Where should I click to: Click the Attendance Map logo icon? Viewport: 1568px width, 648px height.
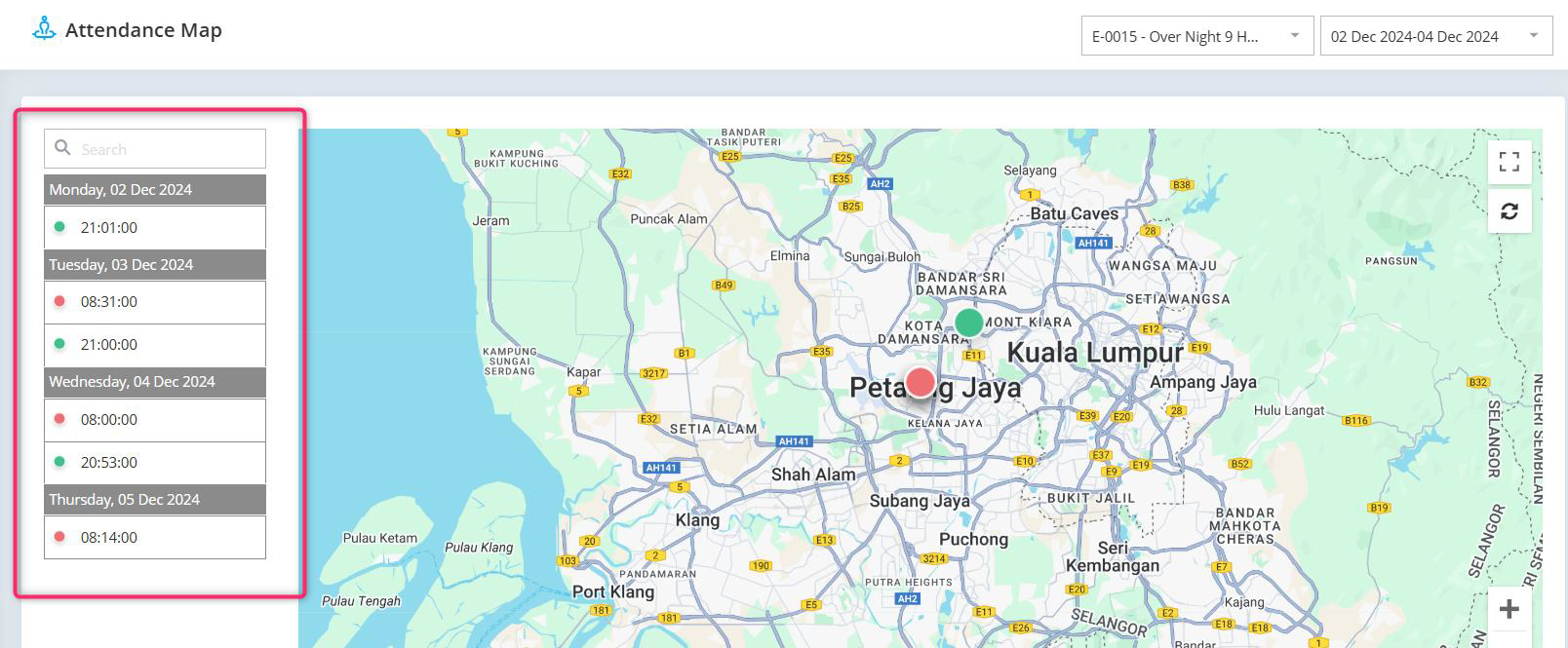coord(44,29)
